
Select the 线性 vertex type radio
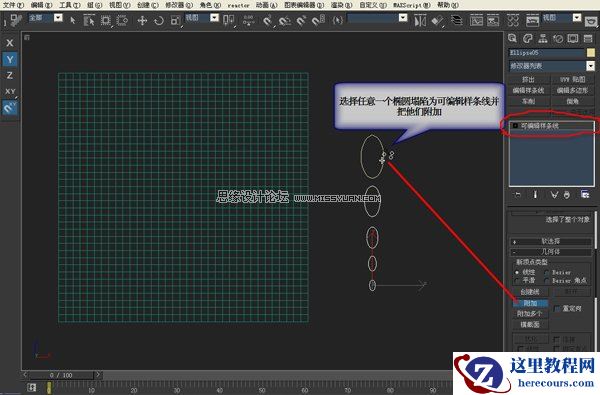click(x=517, y=272)
